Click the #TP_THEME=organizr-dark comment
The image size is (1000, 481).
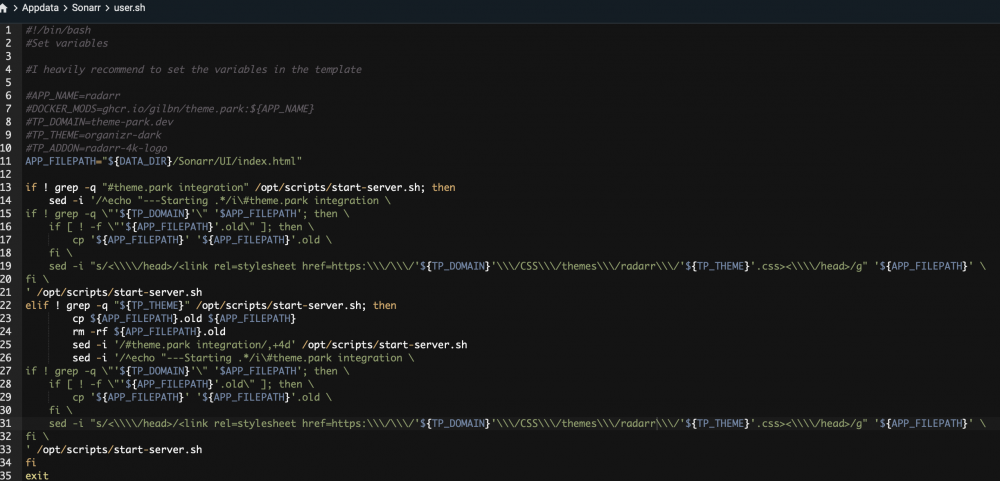point(94,135)
